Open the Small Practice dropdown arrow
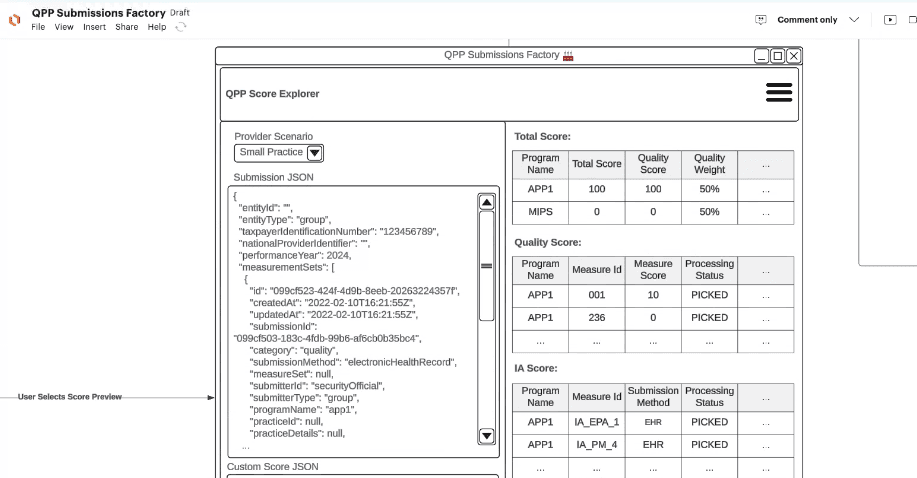The height and width of the screenshot is (478, 917). [315, 153]
